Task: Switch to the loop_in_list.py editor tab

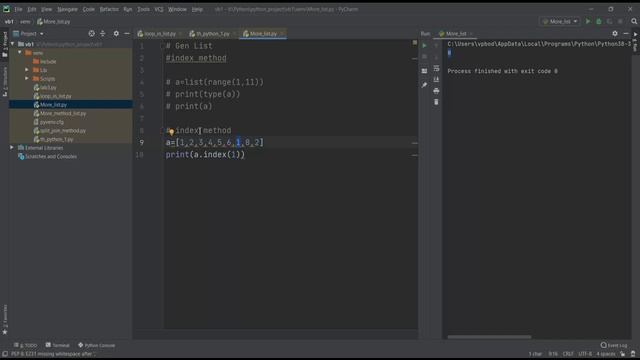Action: [x=160, y=34]
